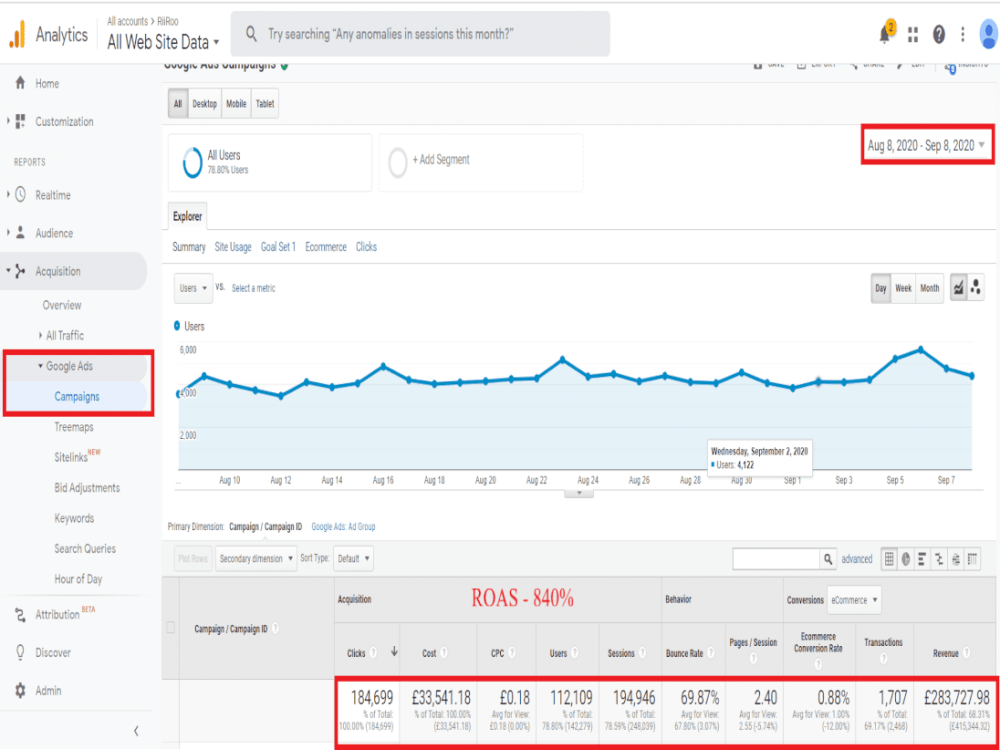
Task: Open the three-dot more options menu
Action: coord(962,34)
